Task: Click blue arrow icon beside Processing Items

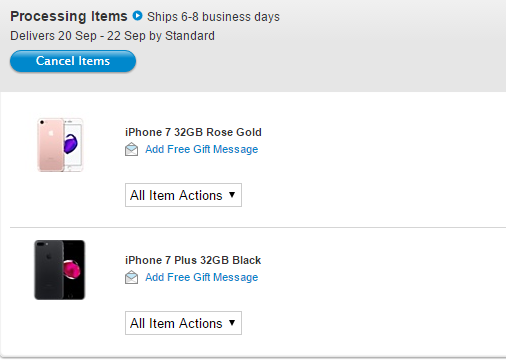Action: 137,16
